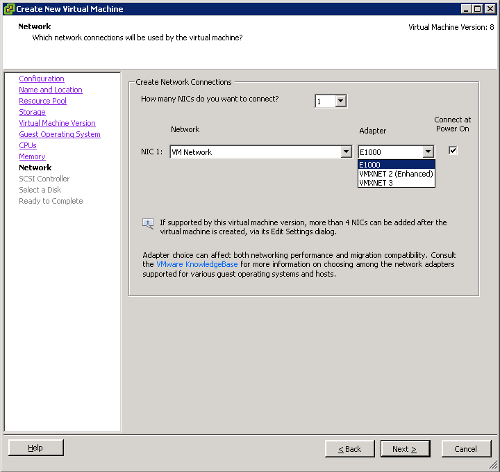Toggle Connect at Power On checkbox for NIC 1
Screen dimensions: 500x472
(453, 151)
